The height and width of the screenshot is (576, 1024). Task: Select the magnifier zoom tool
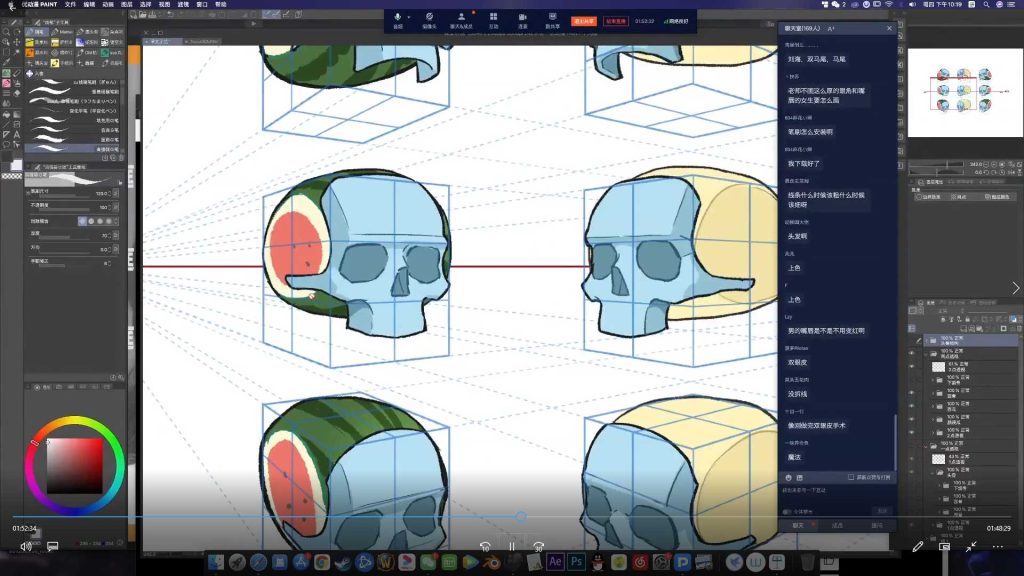coord(6,31)
